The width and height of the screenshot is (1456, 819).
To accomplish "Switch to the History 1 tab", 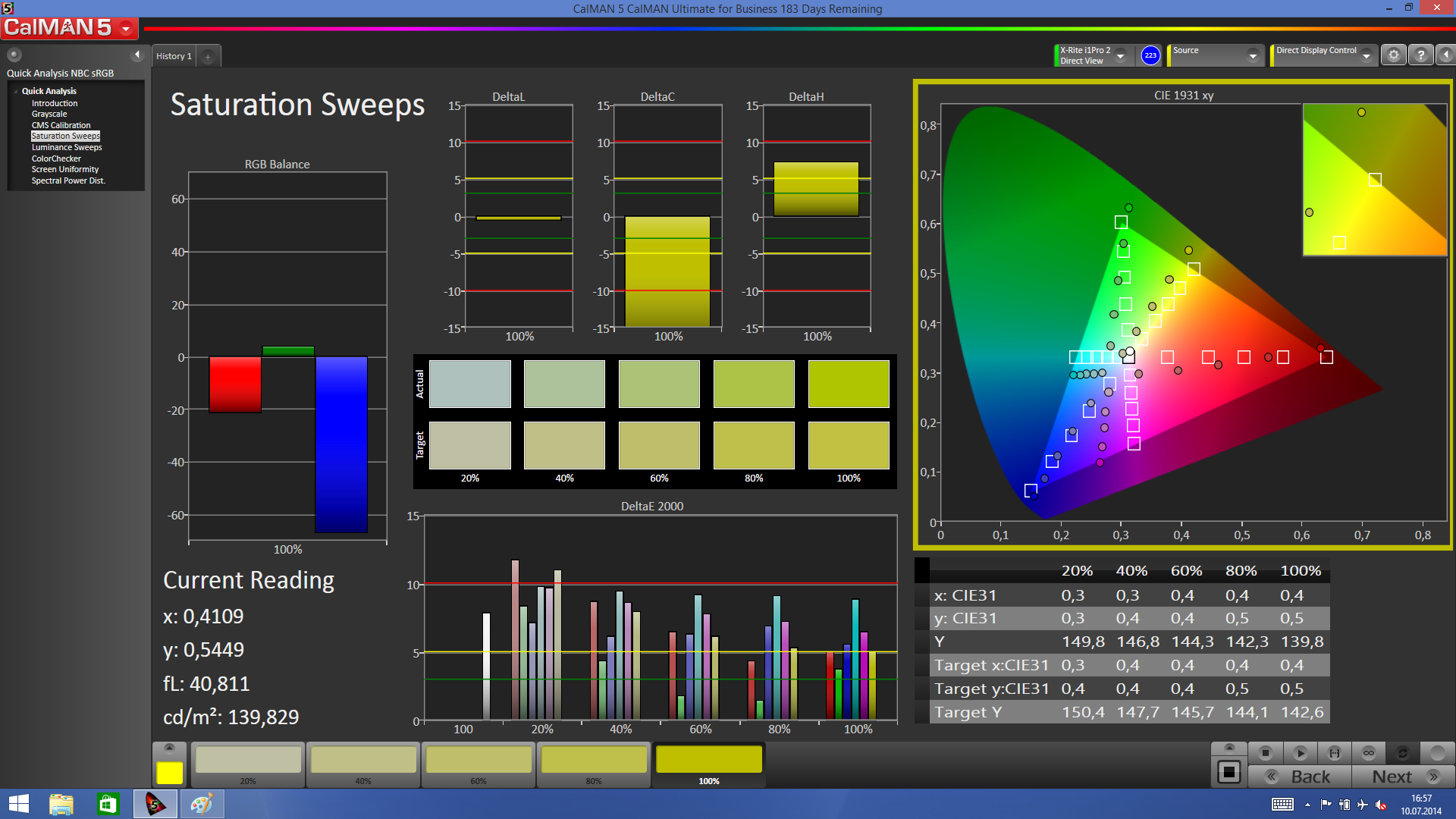I will coord(174,56).
